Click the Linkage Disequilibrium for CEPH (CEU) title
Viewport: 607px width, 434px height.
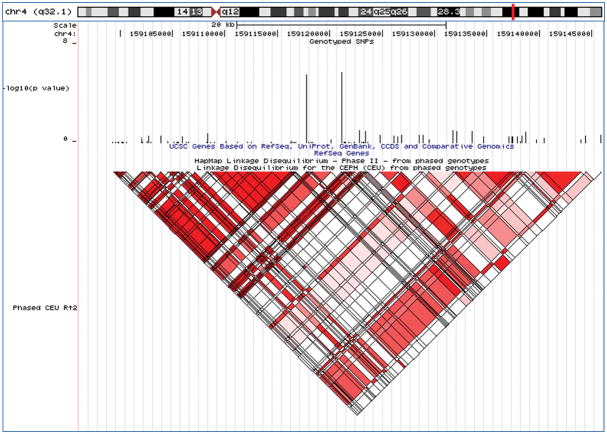[x=341, y=168]
